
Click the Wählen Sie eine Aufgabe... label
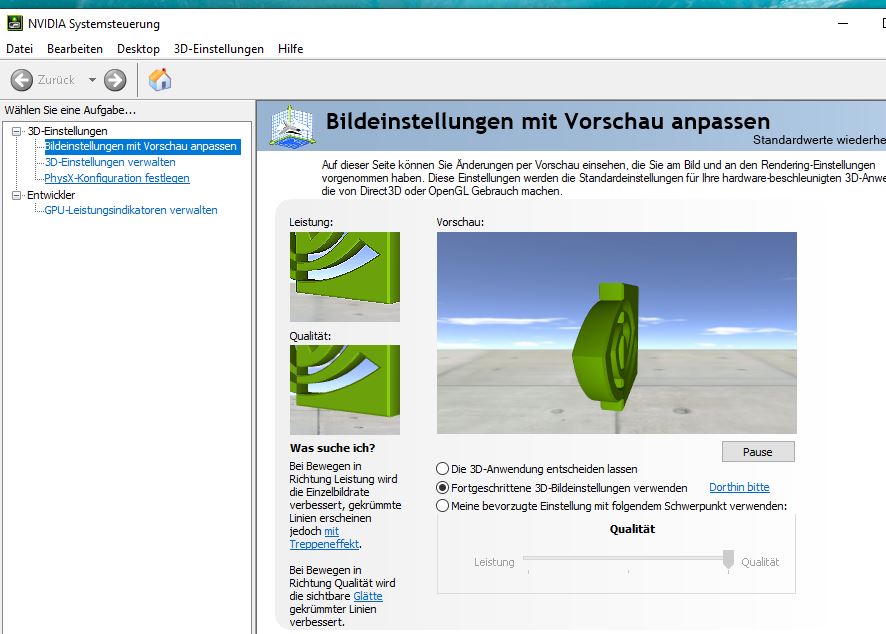coord(70,110)
